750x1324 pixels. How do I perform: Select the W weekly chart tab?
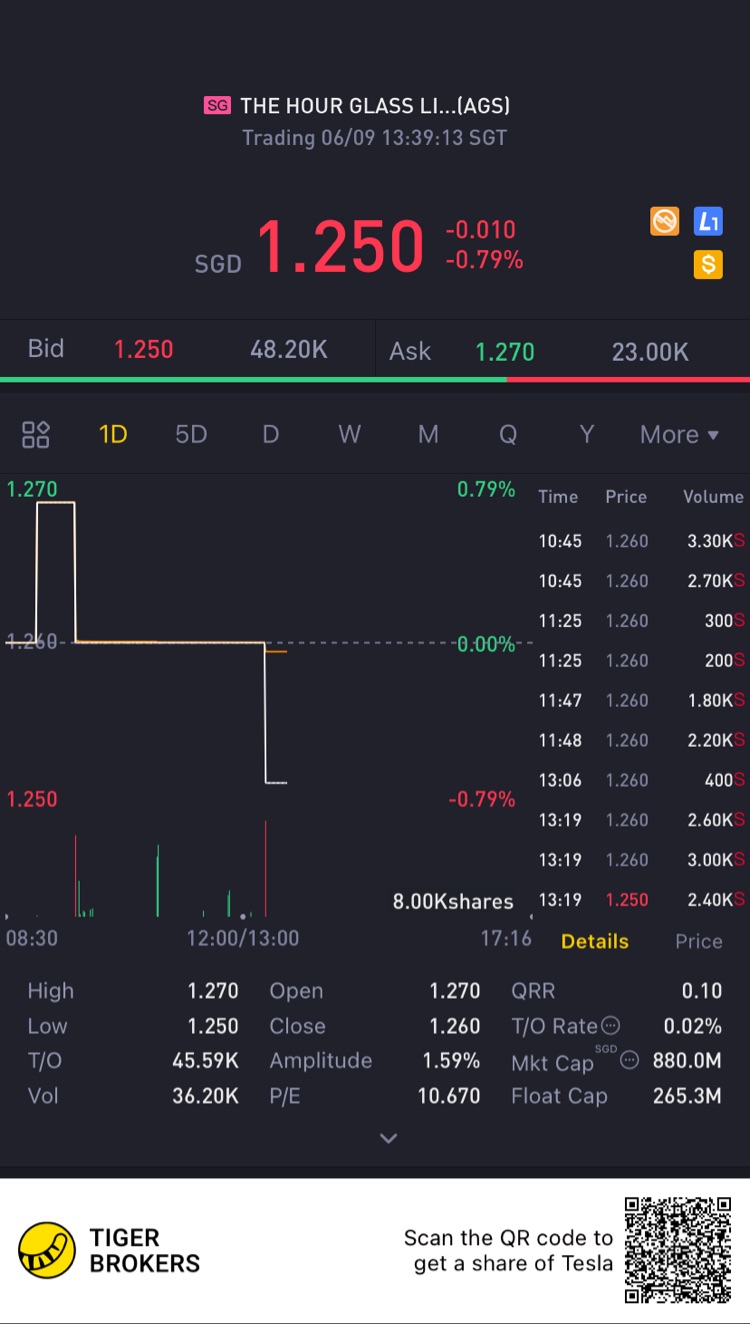(349, 435)
